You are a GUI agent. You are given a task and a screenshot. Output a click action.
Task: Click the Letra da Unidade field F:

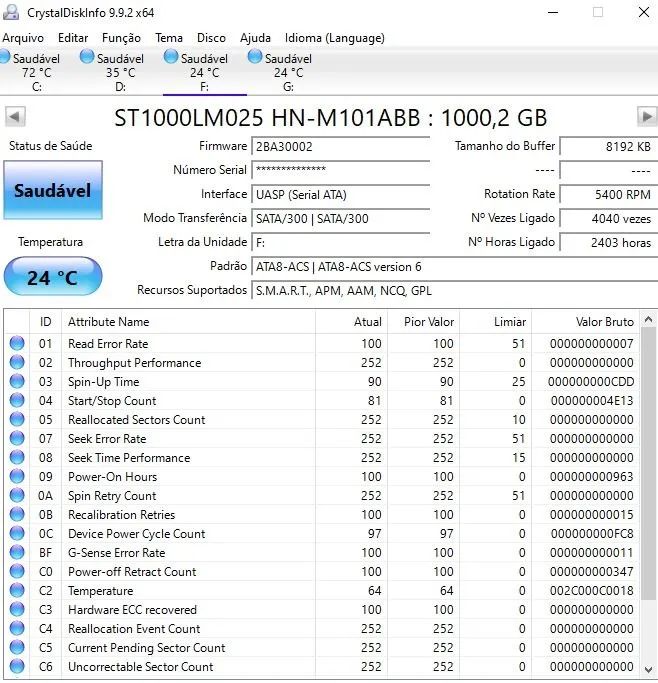341,242
